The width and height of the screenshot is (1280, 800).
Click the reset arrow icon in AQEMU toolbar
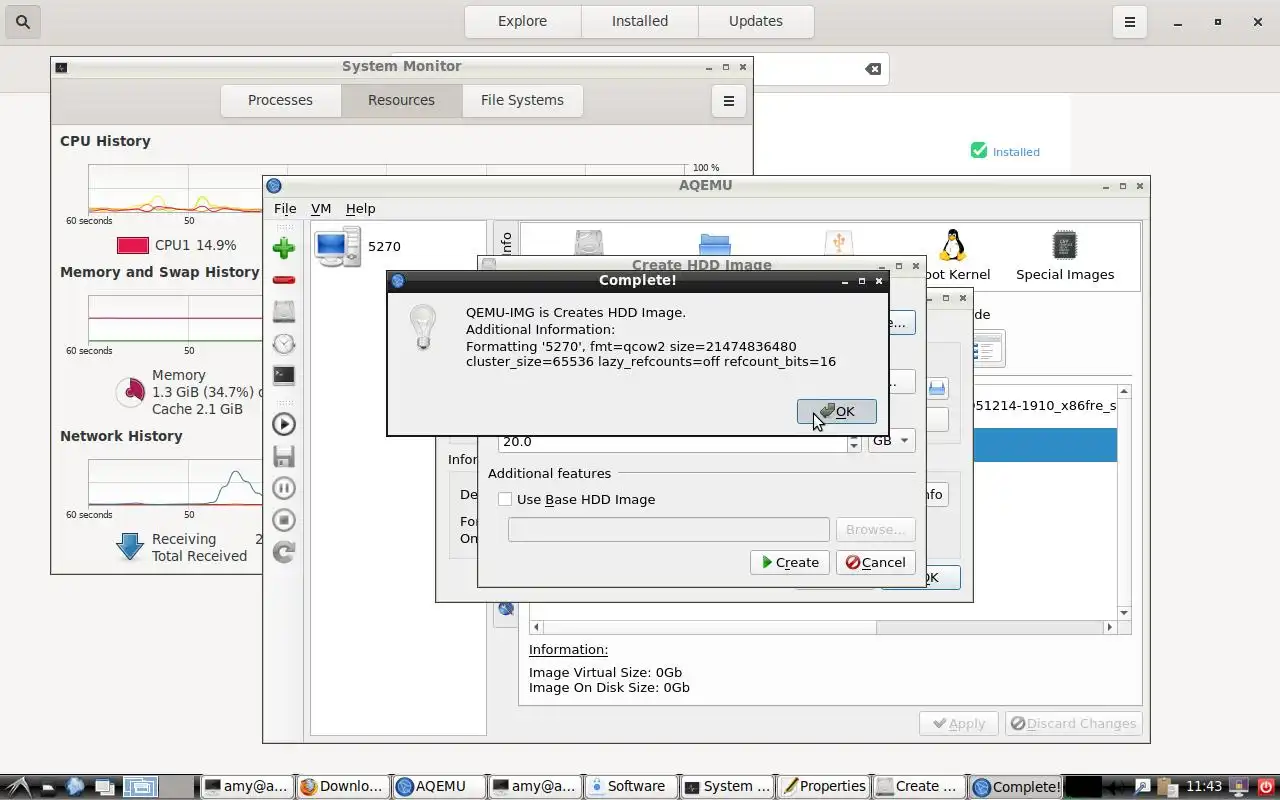[284, 552]
